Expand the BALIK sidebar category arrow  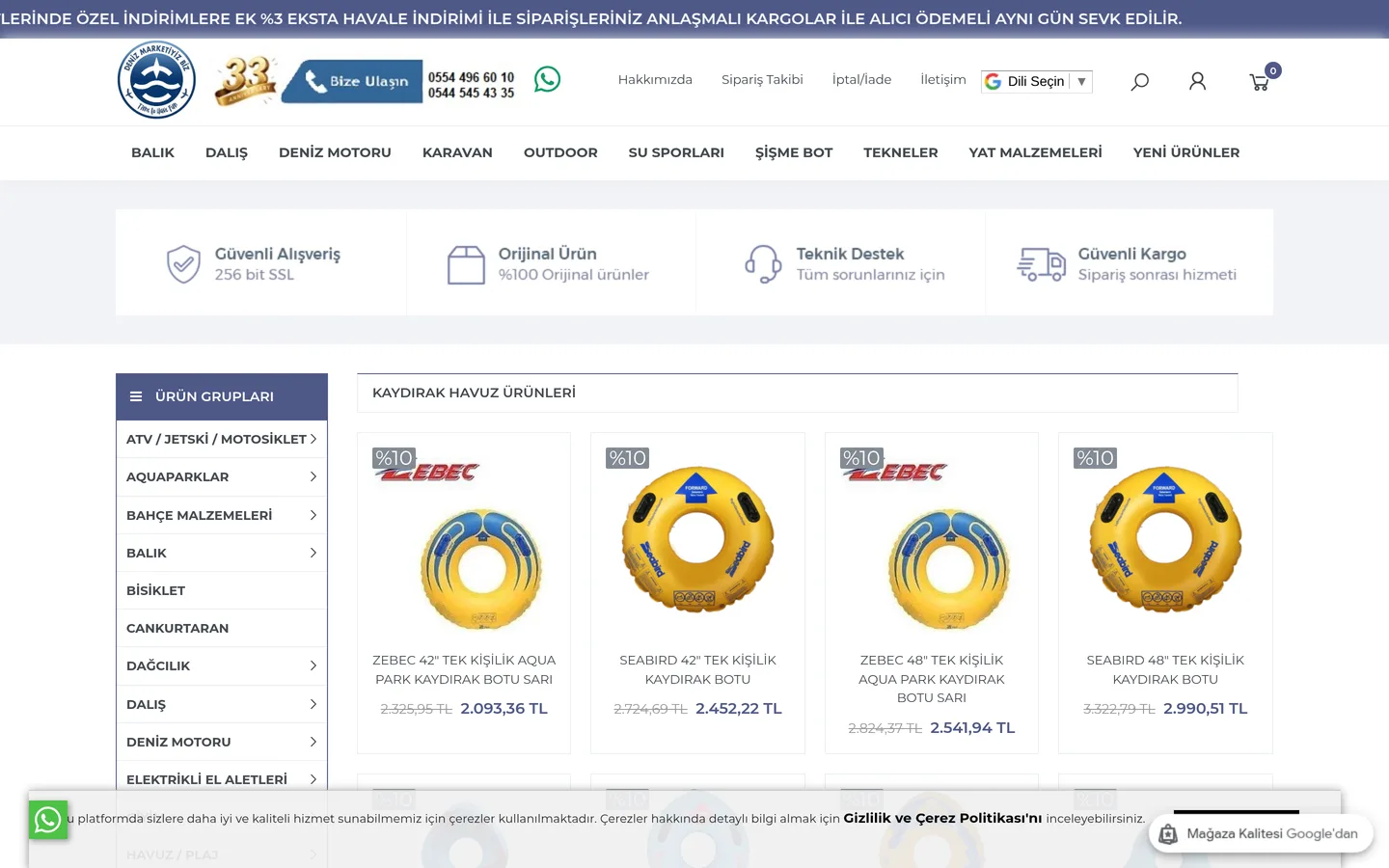313,553
